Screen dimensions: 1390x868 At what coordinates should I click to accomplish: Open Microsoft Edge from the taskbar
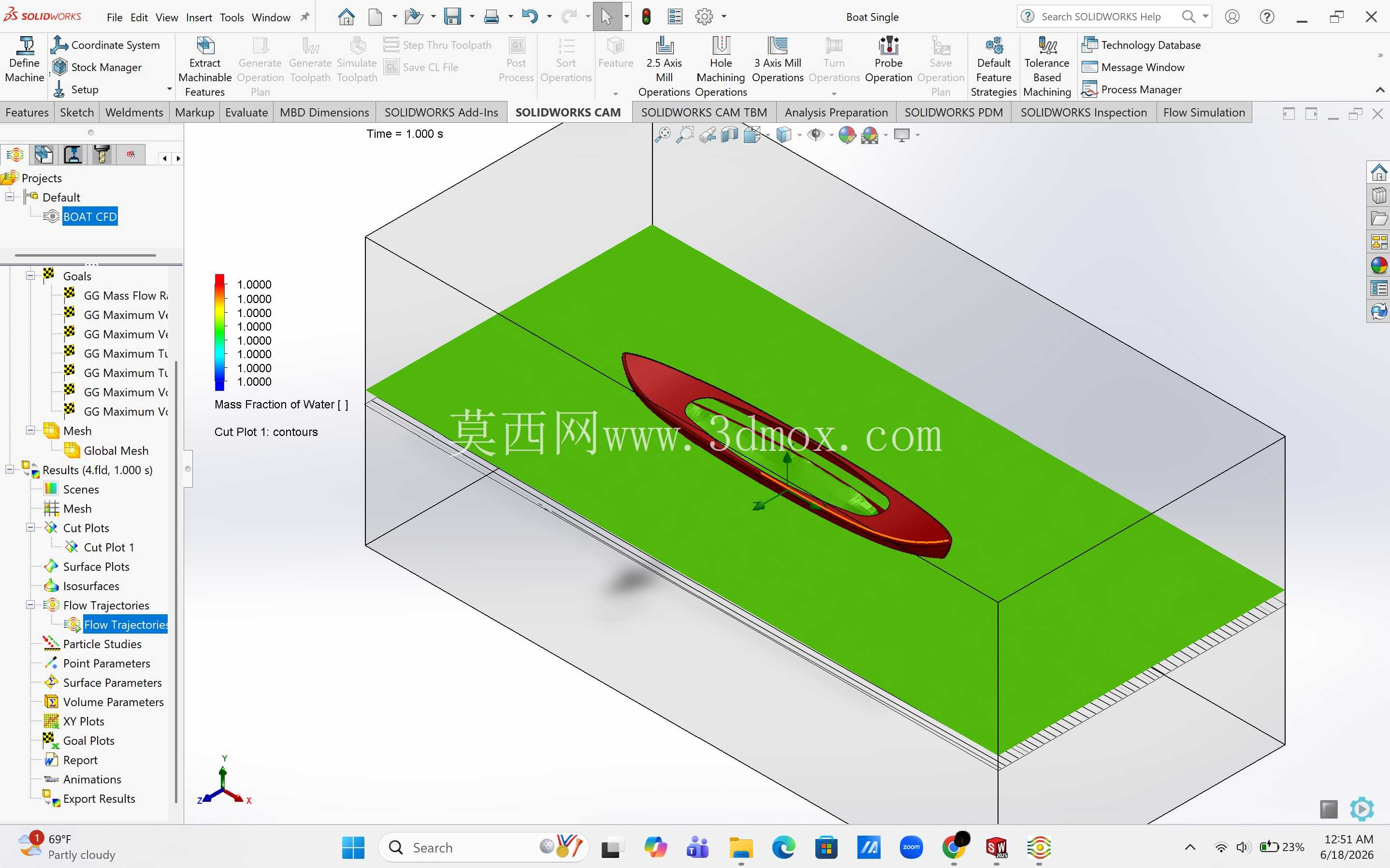[x=783, y=848]
